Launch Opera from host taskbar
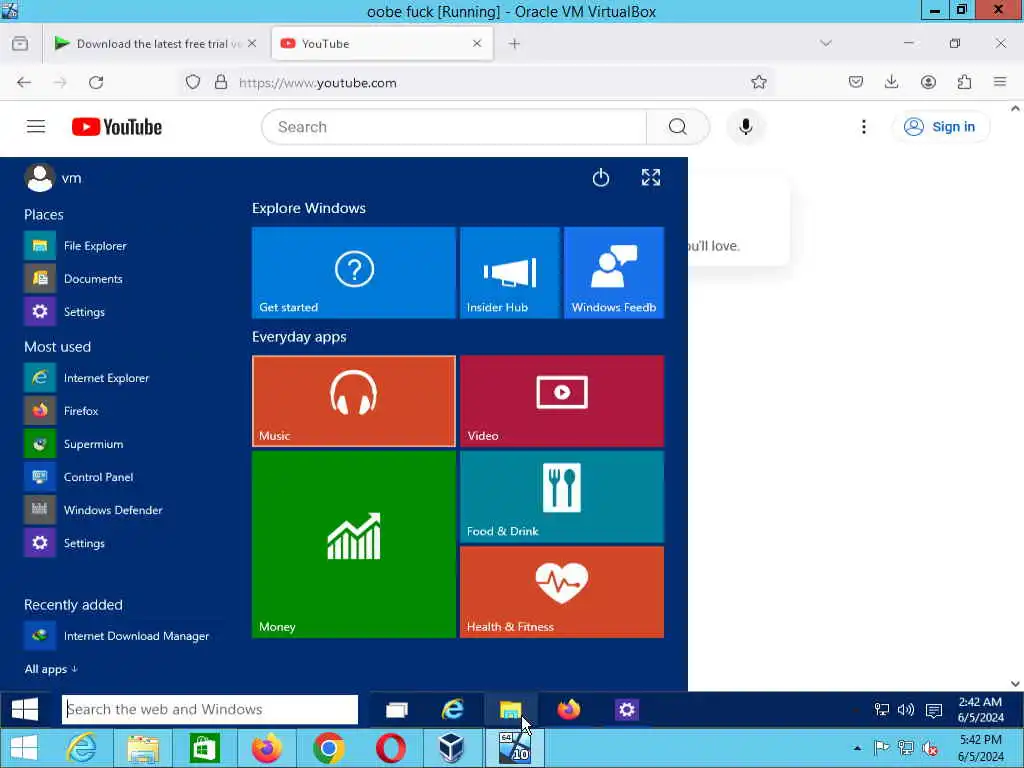Viewport: 1024px width, 768px height. [x=391, y=748]
